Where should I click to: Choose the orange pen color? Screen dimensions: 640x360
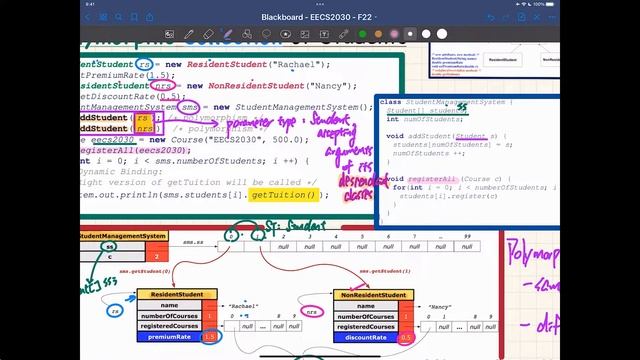tap(378, 34)
